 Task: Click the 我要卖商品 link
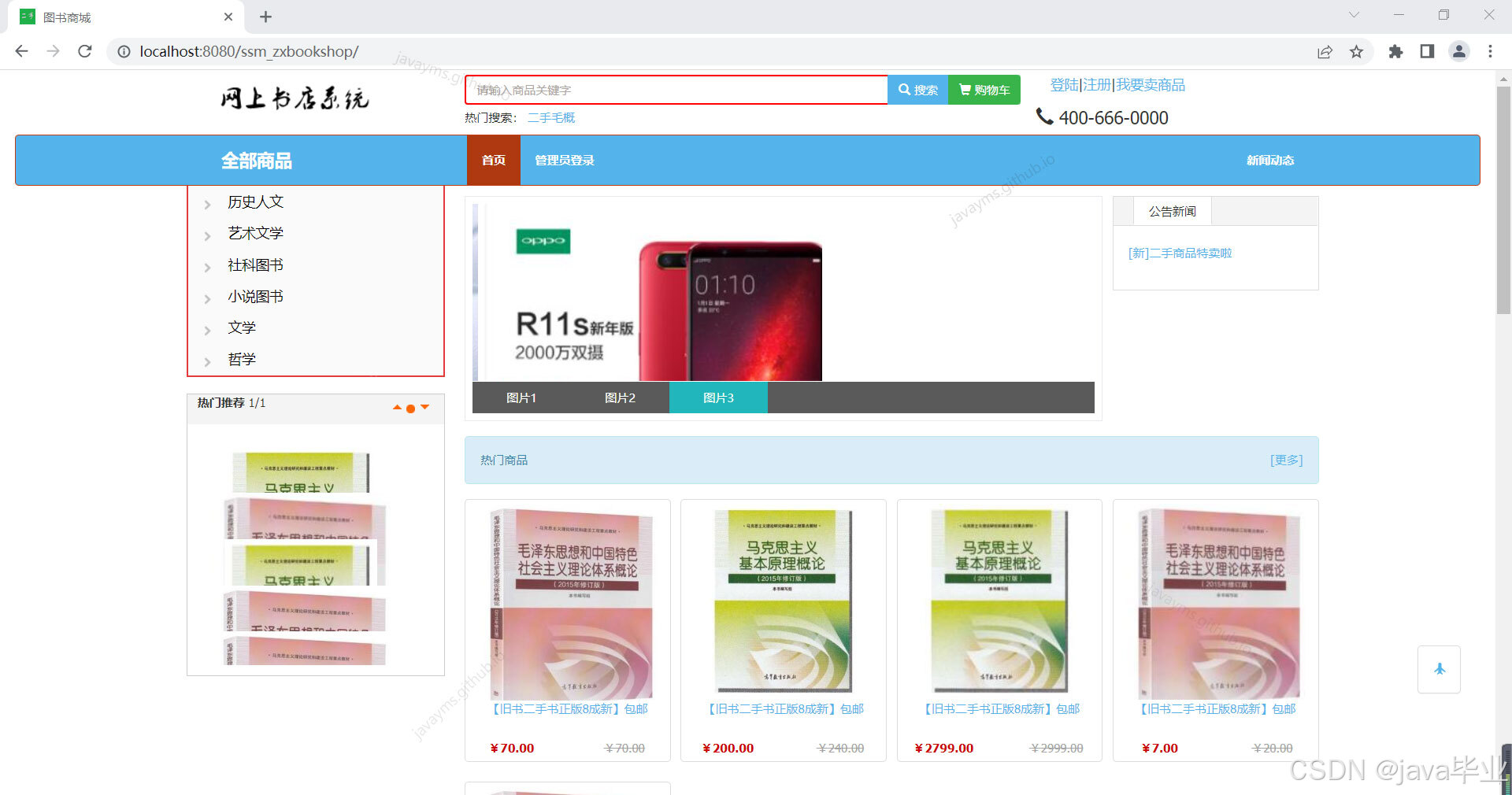[1151, 85]
